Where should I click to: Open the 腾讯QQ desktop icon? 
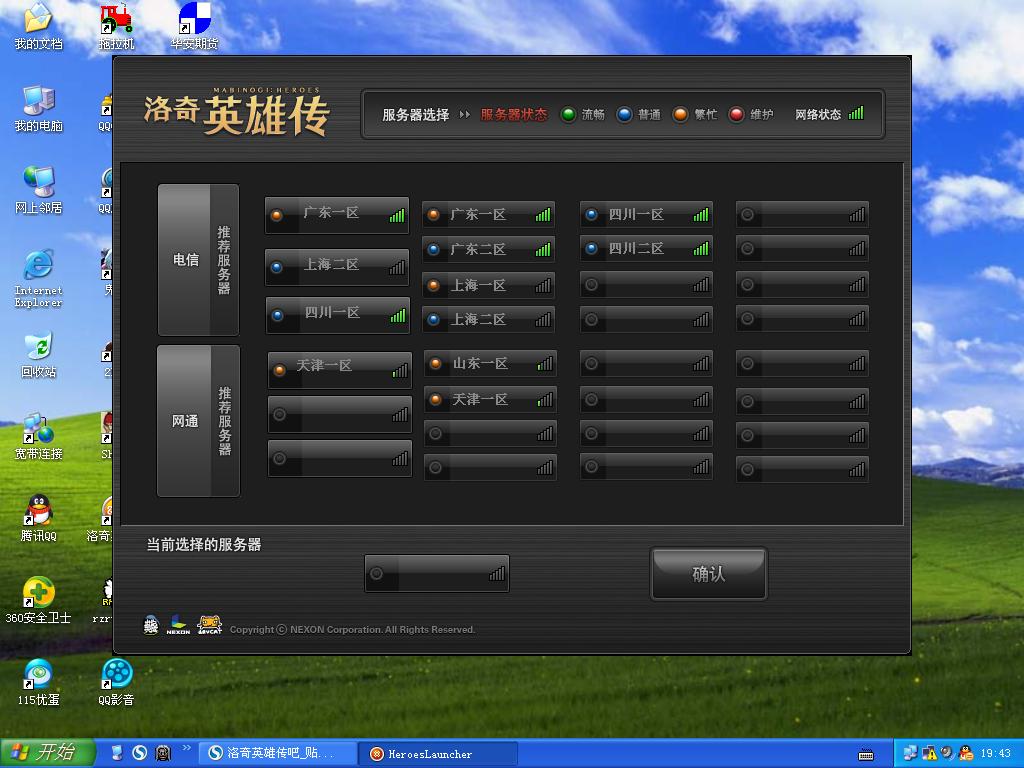point(39,518)
